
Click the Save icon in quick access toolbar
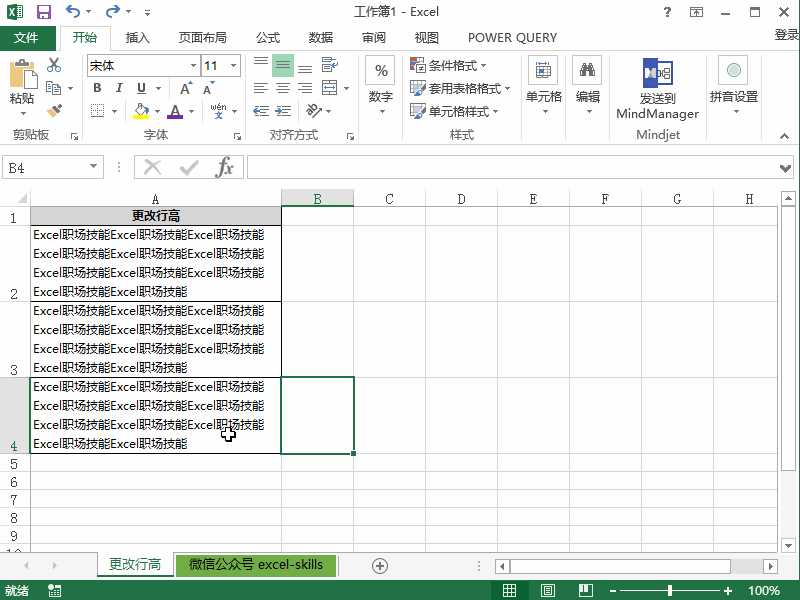44,12
